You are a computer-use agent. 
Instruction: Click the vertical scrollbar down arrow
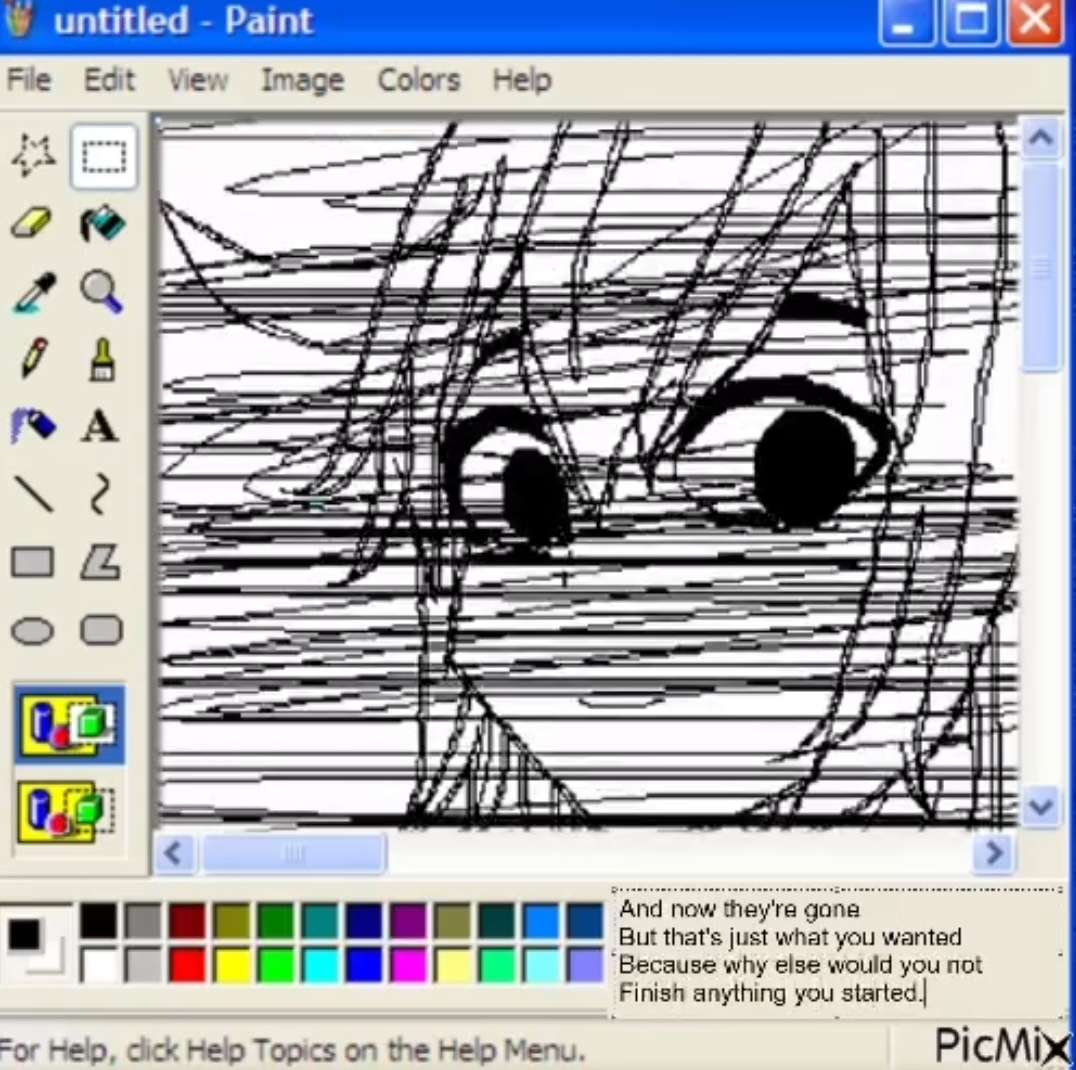pos(1041,806)
